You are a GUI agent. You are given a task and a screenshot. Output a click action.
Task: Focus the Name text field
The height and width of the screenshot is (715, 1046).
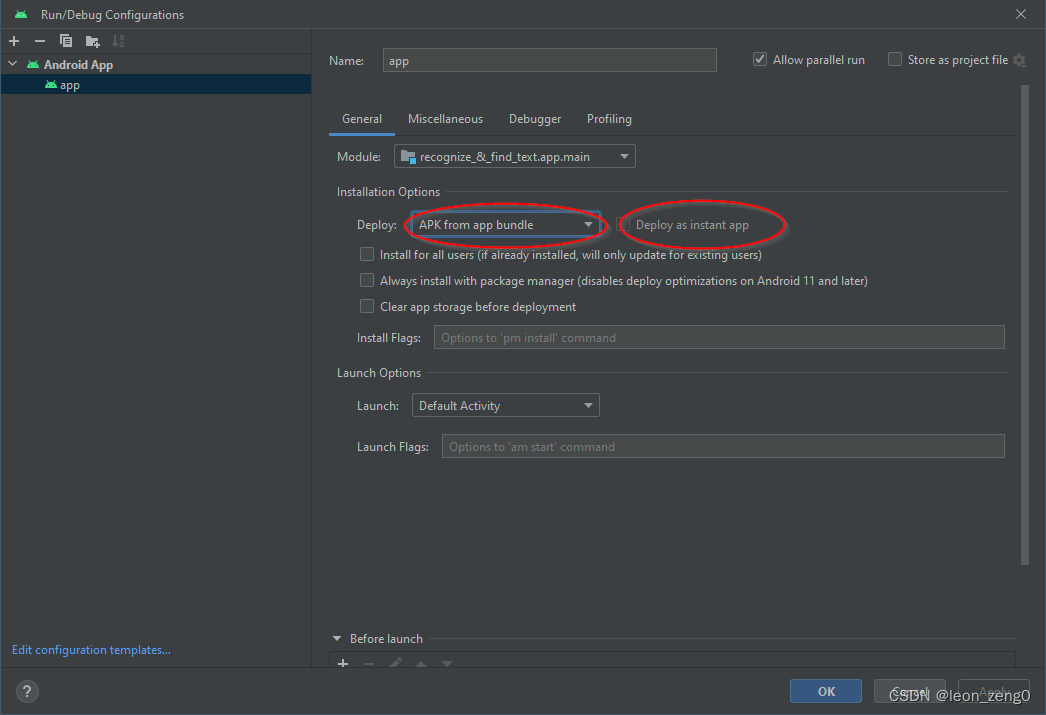549,61
